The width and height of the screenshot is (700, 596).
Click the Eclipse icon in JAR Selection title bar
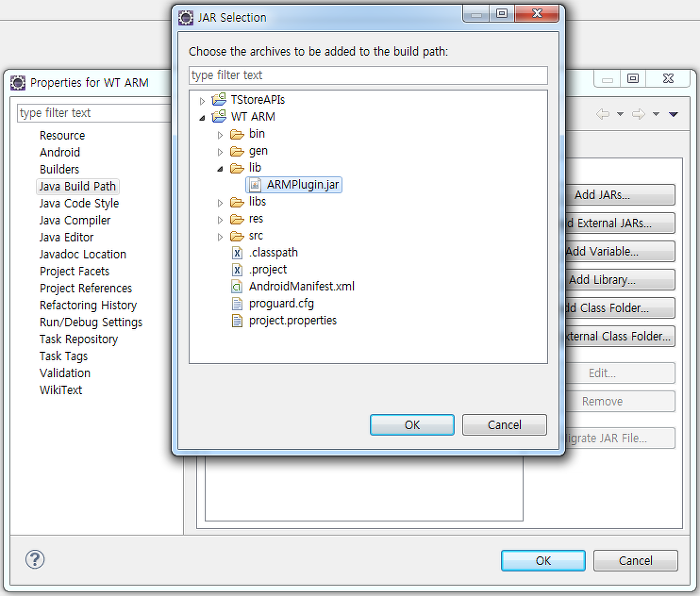pyautogui.click(x=186, y=18)
